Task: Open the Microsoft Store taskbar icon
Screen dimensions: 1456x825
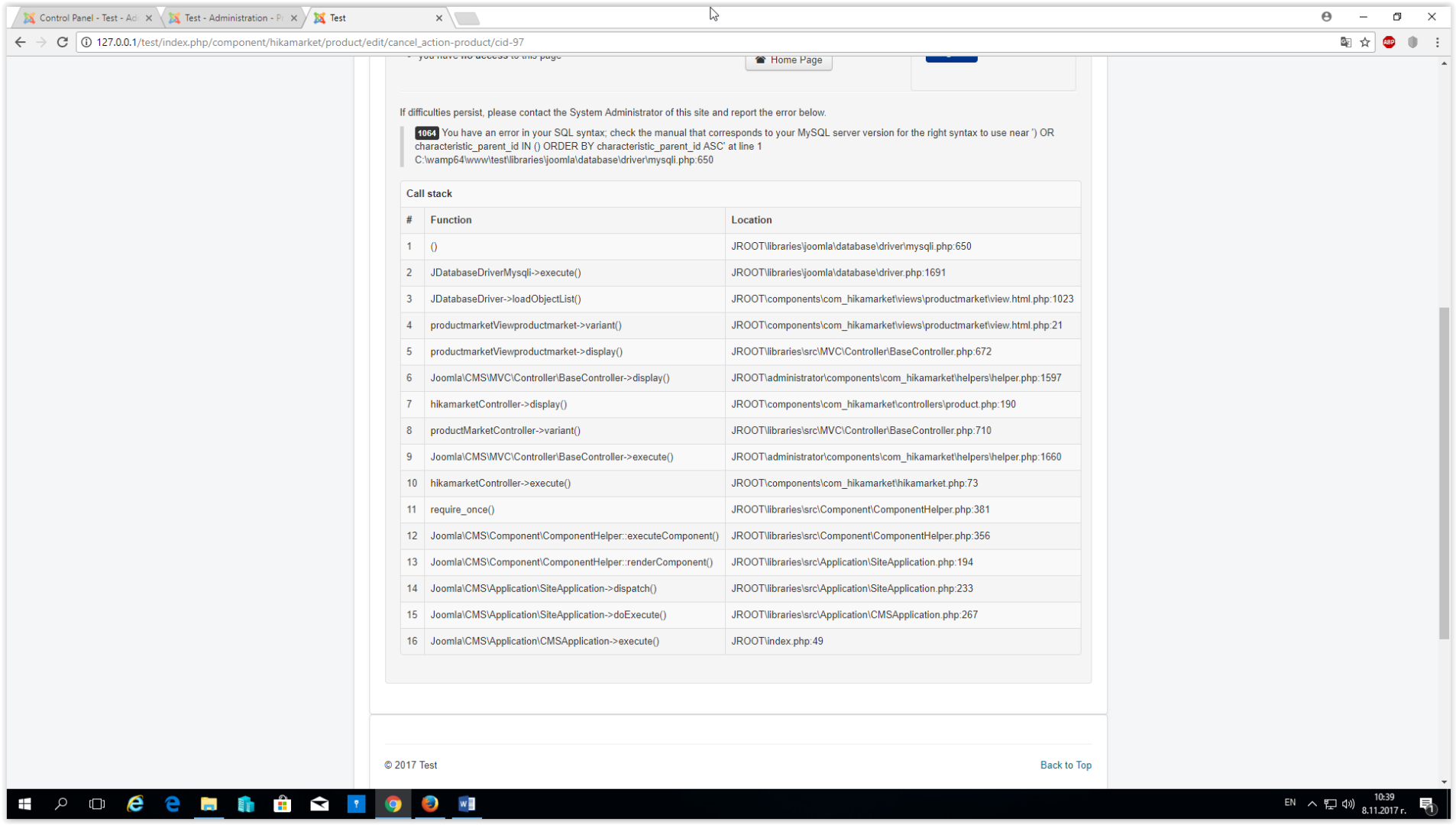Action: point(283,804)
